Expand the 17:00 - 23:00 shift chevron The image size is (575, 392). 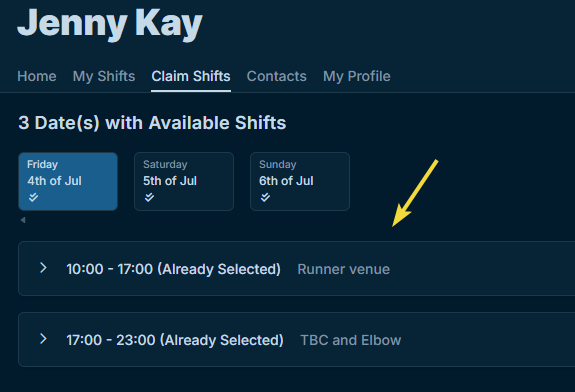[43, 338]
